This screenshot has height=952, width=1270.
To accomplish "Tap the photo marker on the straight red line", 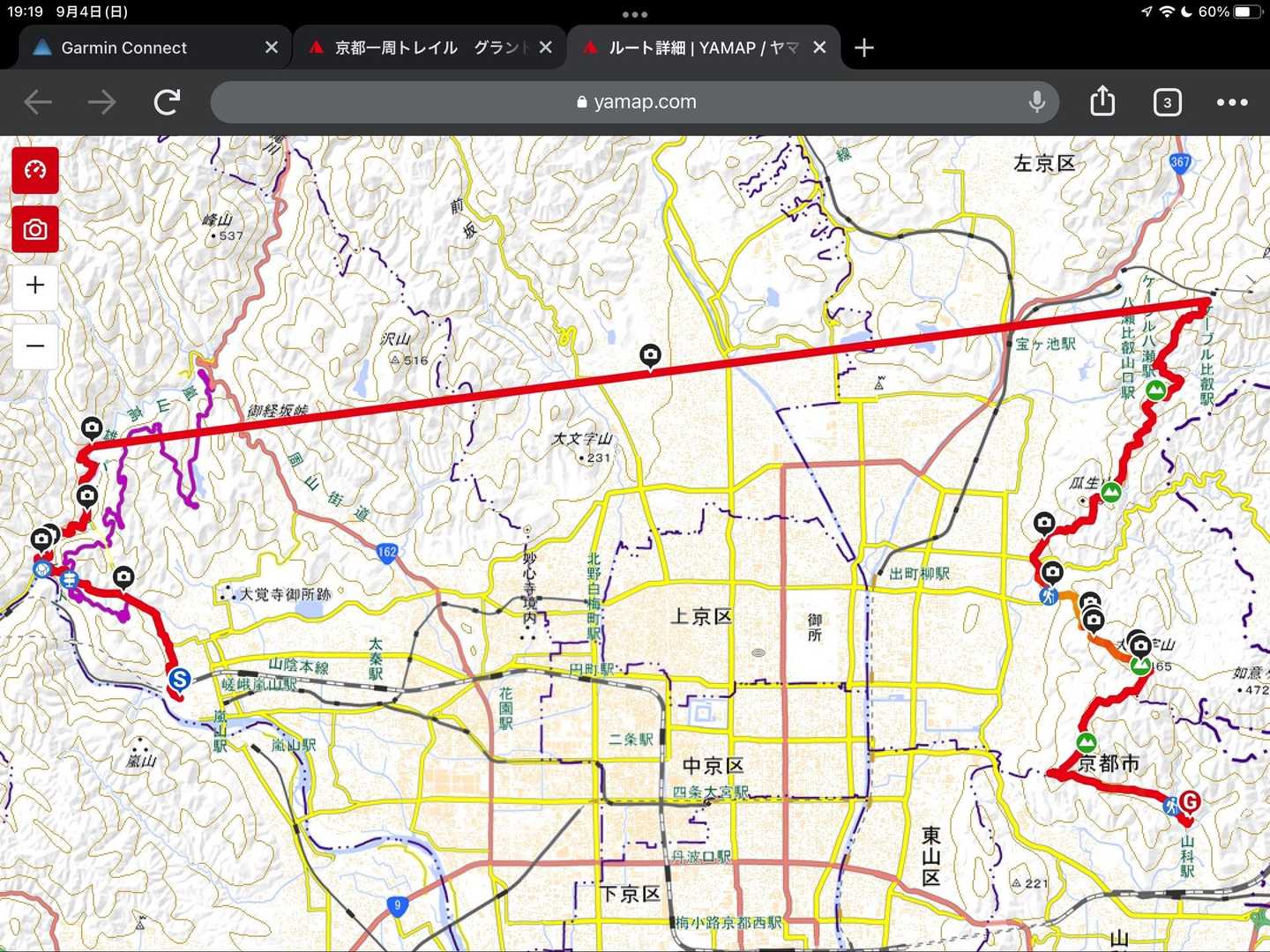I will point(650,356).
